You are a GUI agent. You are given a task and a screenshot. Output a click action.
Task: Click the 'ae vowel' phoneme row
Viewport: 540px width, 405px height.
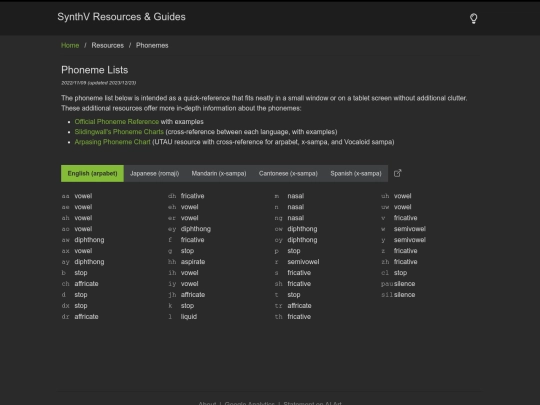click(x=77, y=207)
